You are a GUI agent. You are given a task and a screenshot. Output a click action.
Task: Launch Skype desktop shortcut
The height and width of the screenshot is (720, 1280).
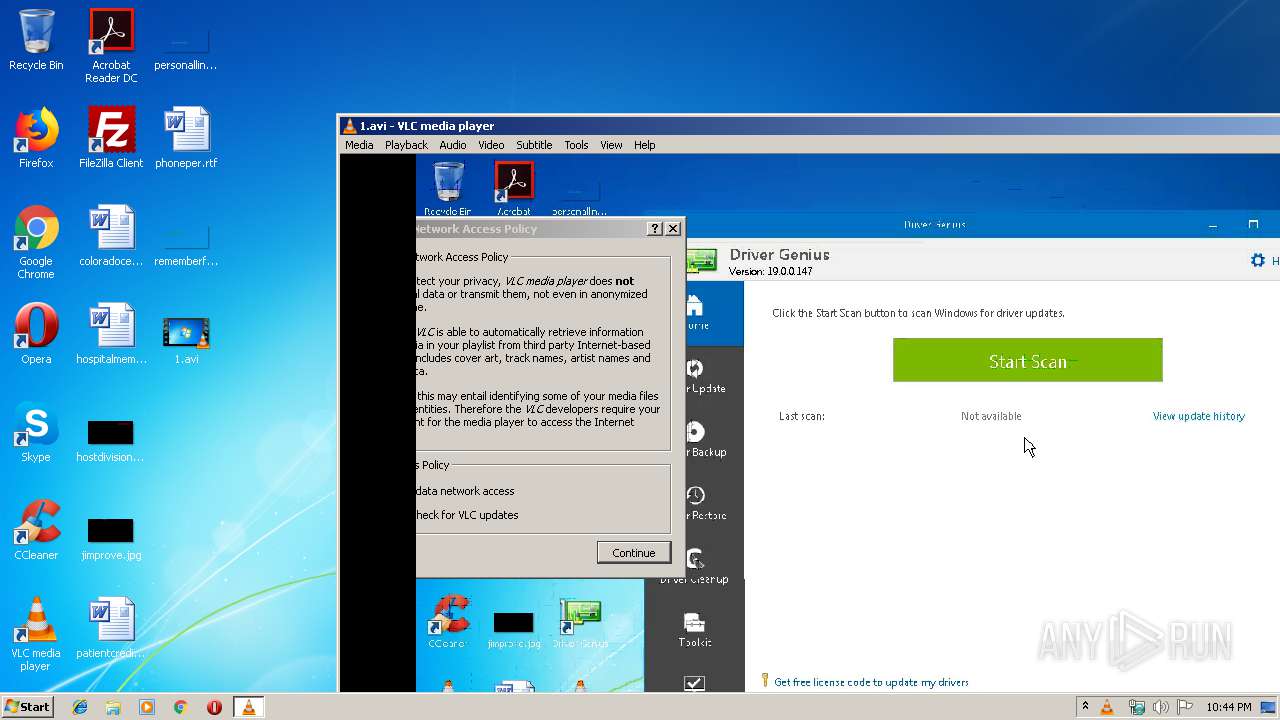(x=36, y=432)
